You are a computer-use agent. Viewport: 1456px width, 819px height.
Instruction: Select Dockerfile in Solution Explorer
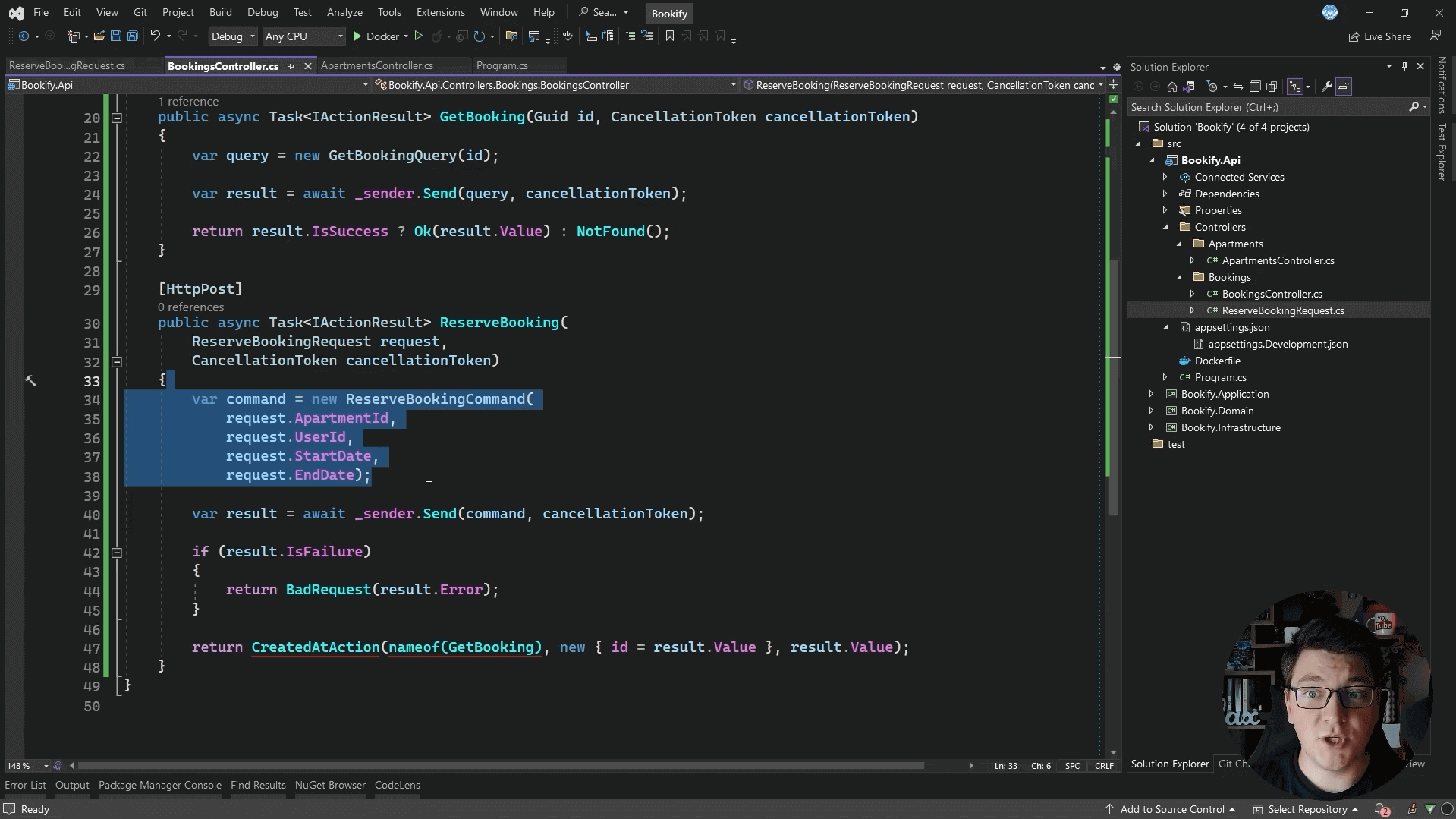coord(1217,361)
